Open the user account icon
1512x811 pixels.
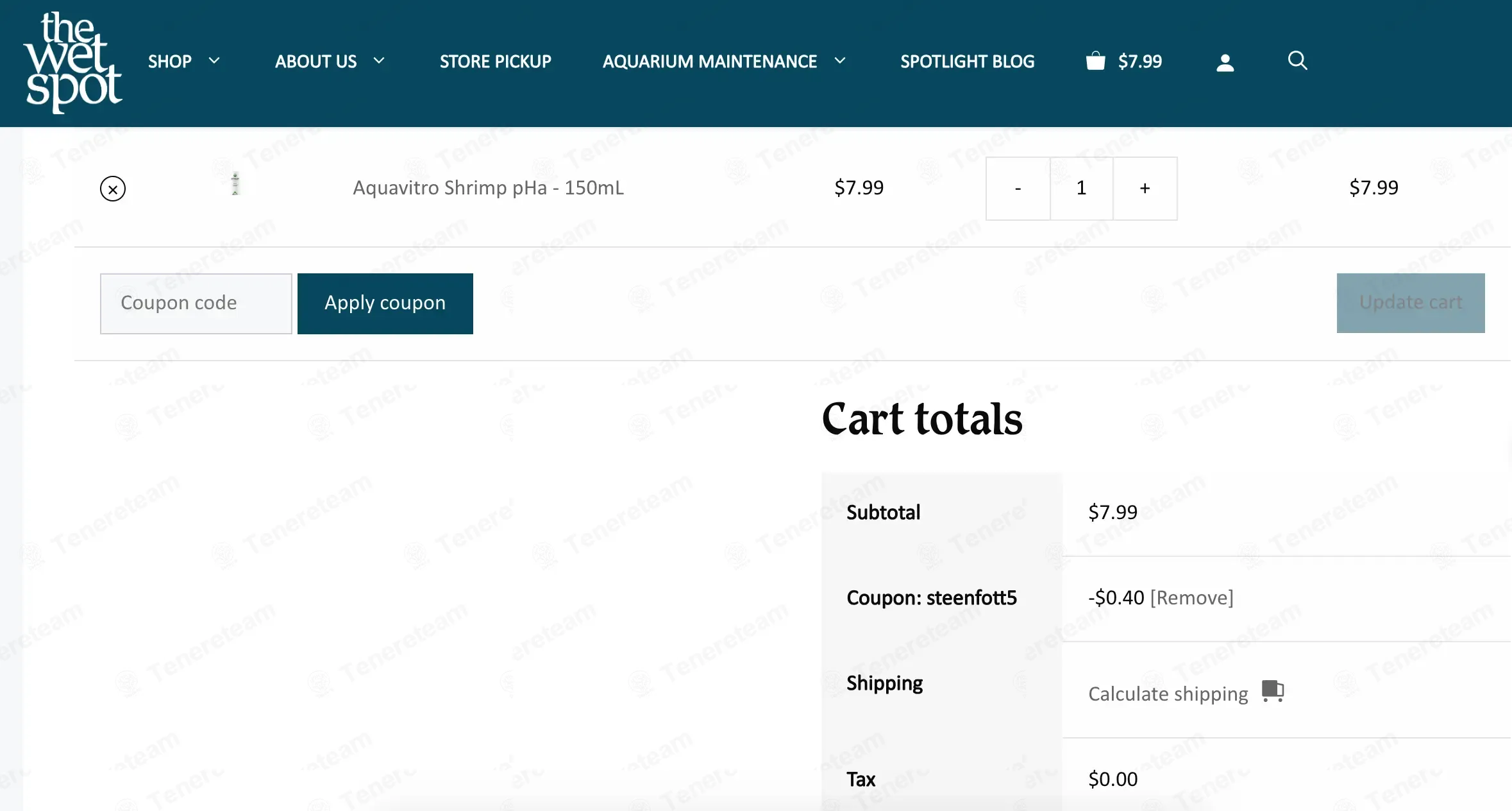pos(1225,62)
